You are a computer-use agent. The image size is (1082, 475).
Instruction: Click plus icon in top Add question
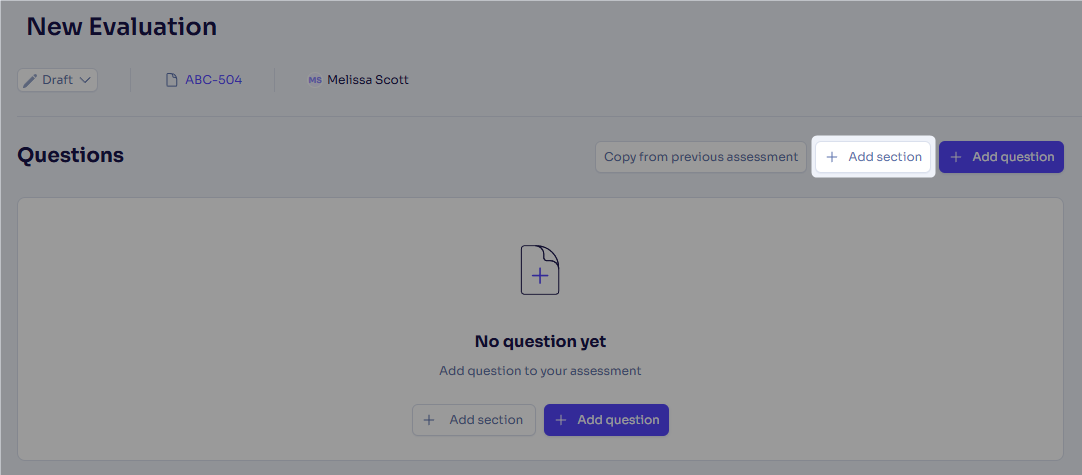(956, 157)
